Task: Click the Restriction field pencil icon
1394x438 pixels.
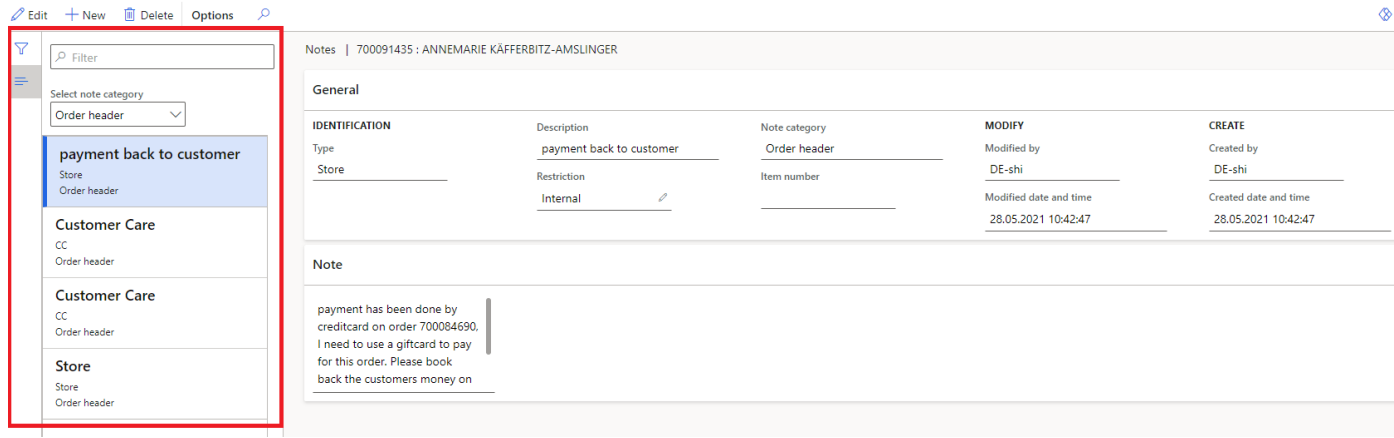Action: coord(662,198)
